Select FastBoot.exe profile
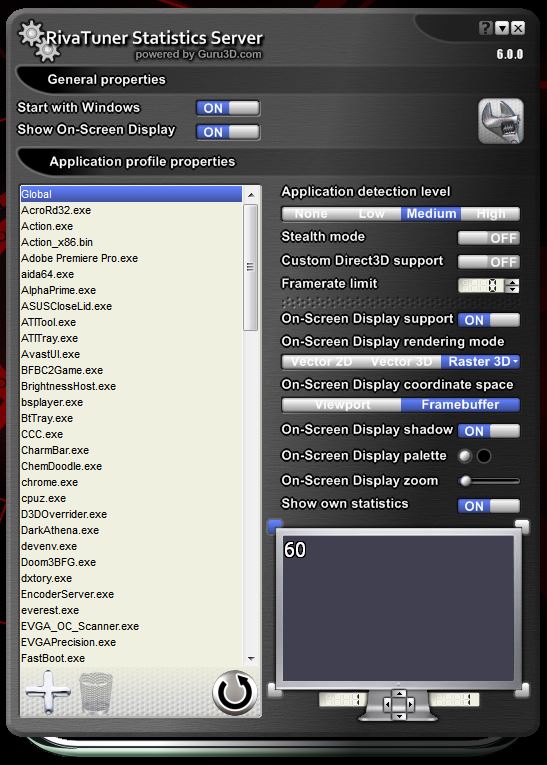Viewport: 547px width, 765px height. 131,659
